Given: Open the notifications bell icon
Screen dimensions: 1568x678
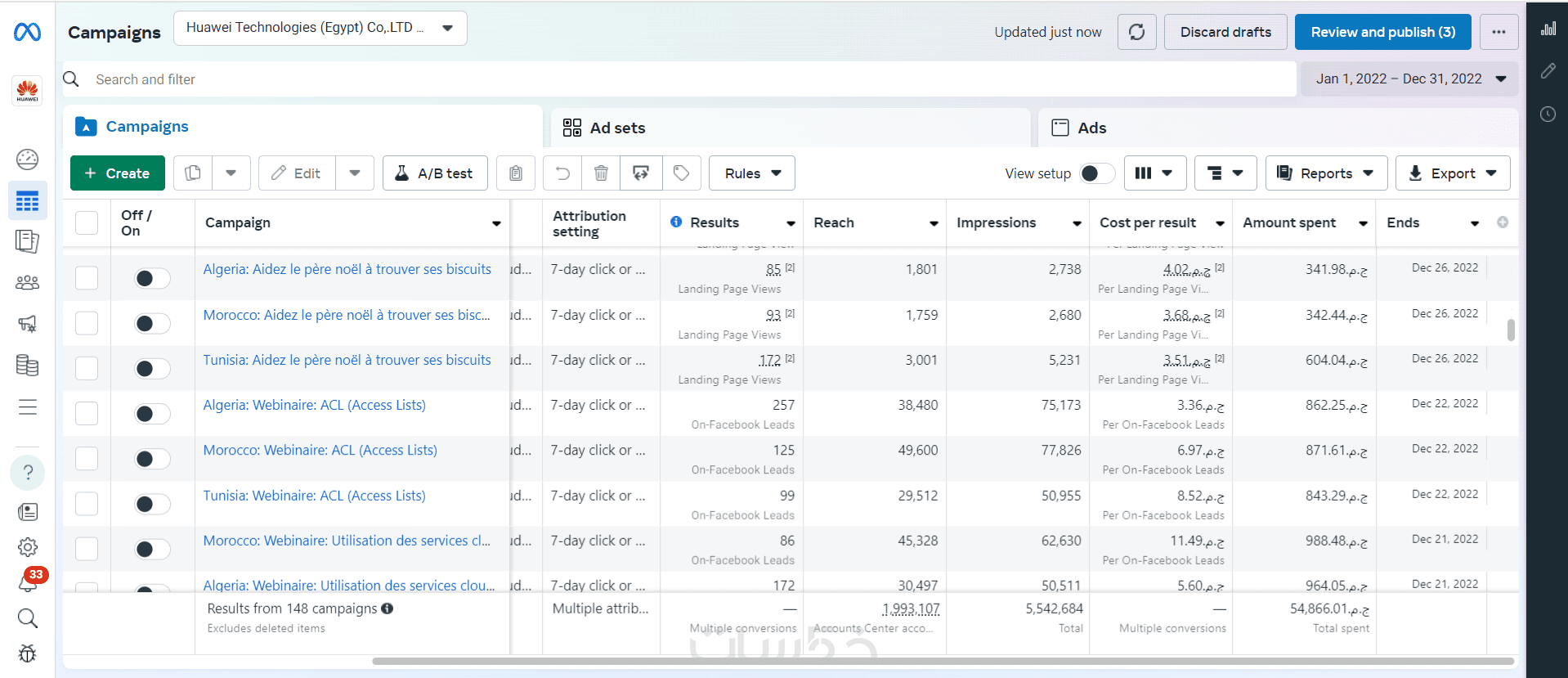Looking at the screenshot, I should pyautogui.click(x=28, y=582).
